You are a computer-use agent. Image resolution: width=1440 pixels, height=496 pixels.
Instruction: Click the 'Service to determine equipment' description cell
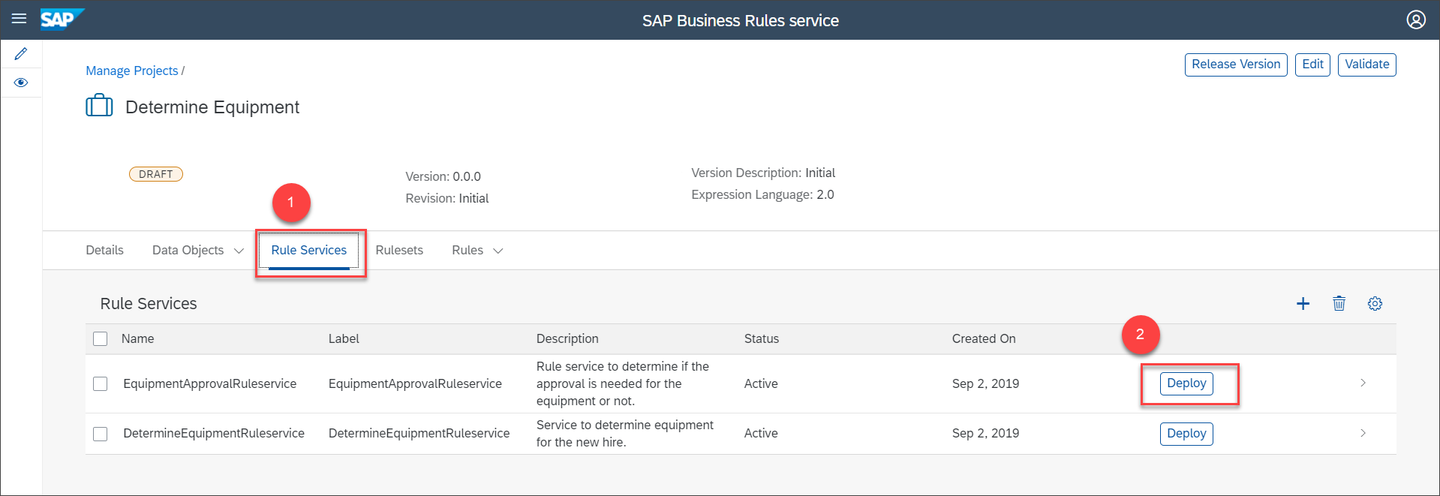coord(625,433)
